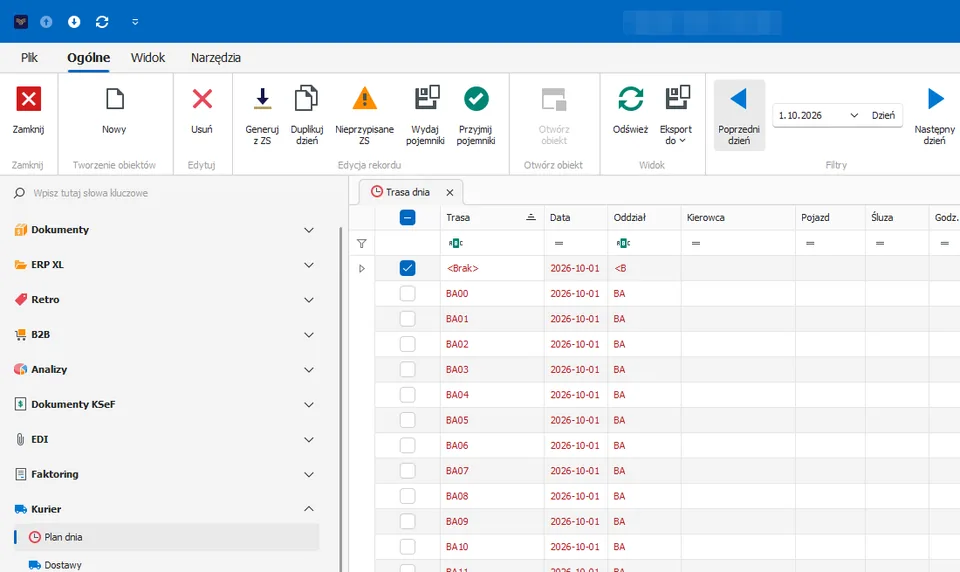
Task: Expand the Dokumenty sidebar section
Action: pyautogui.click(x=309, y=230)
